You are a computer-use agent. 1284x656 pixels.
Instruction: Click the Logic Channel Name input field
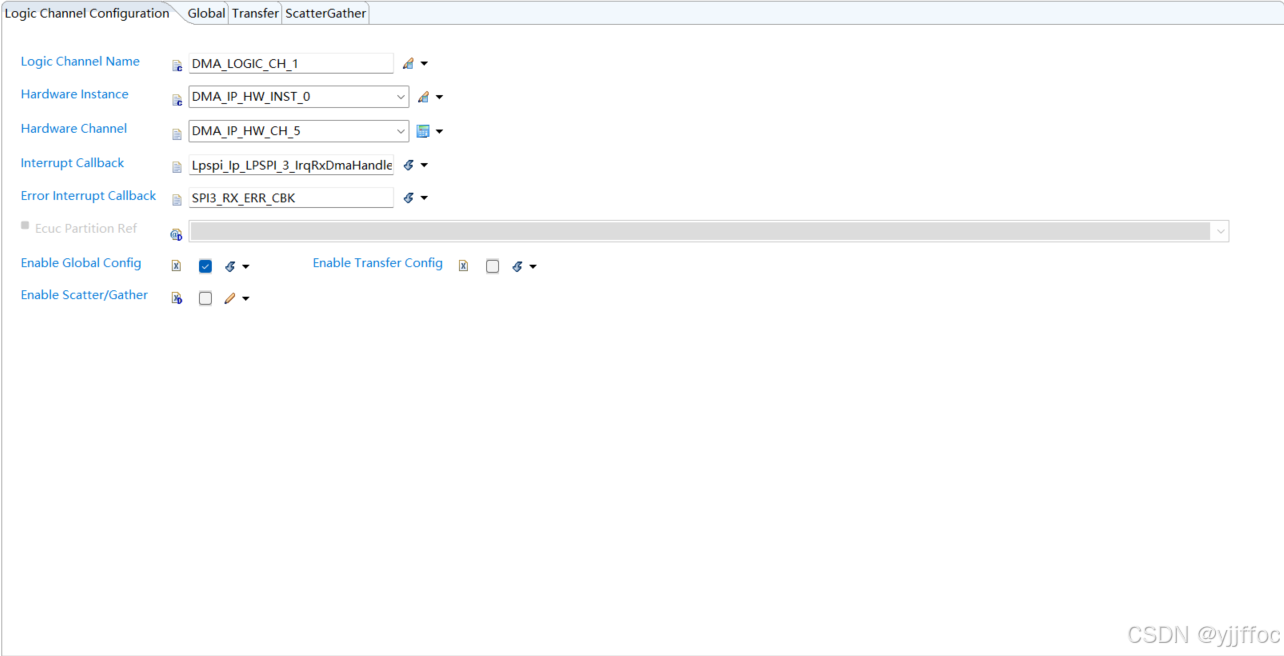coord(291,63)
